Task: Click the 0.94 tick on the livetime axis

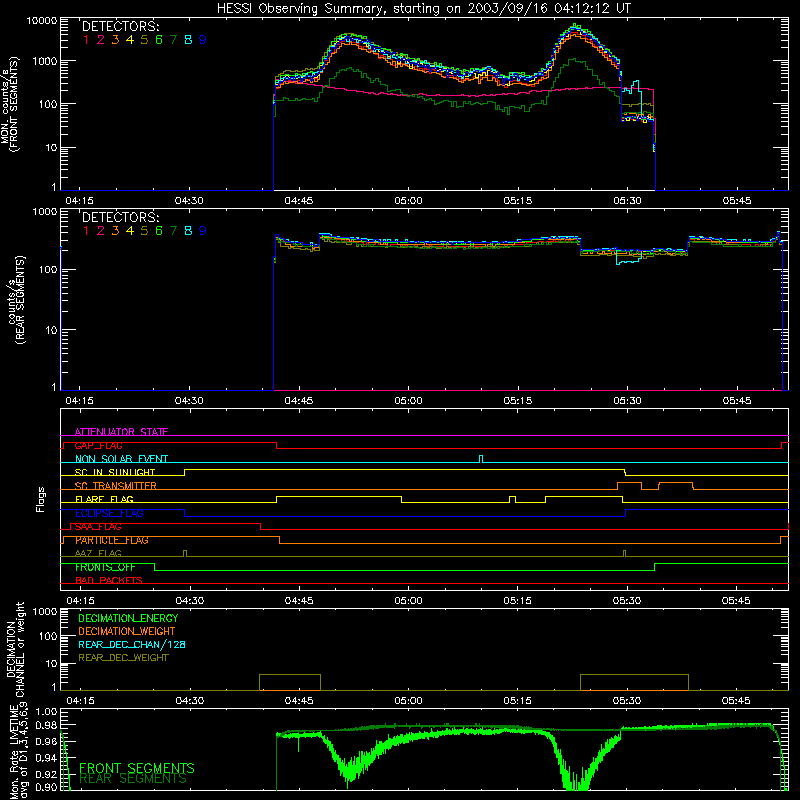Action: click(x=47, y=758)
